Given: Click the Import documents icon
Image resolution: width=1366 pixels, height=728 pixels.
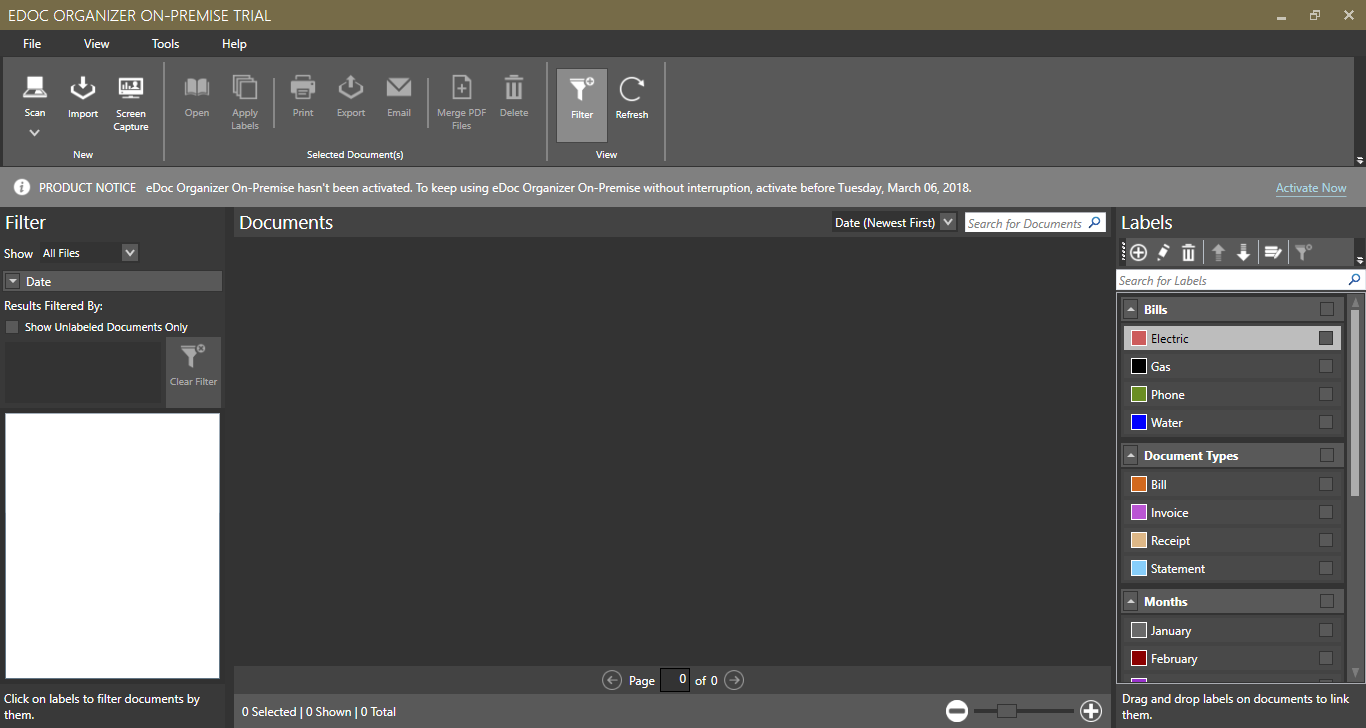Looking at the screenshot, I should pos(82,88).
